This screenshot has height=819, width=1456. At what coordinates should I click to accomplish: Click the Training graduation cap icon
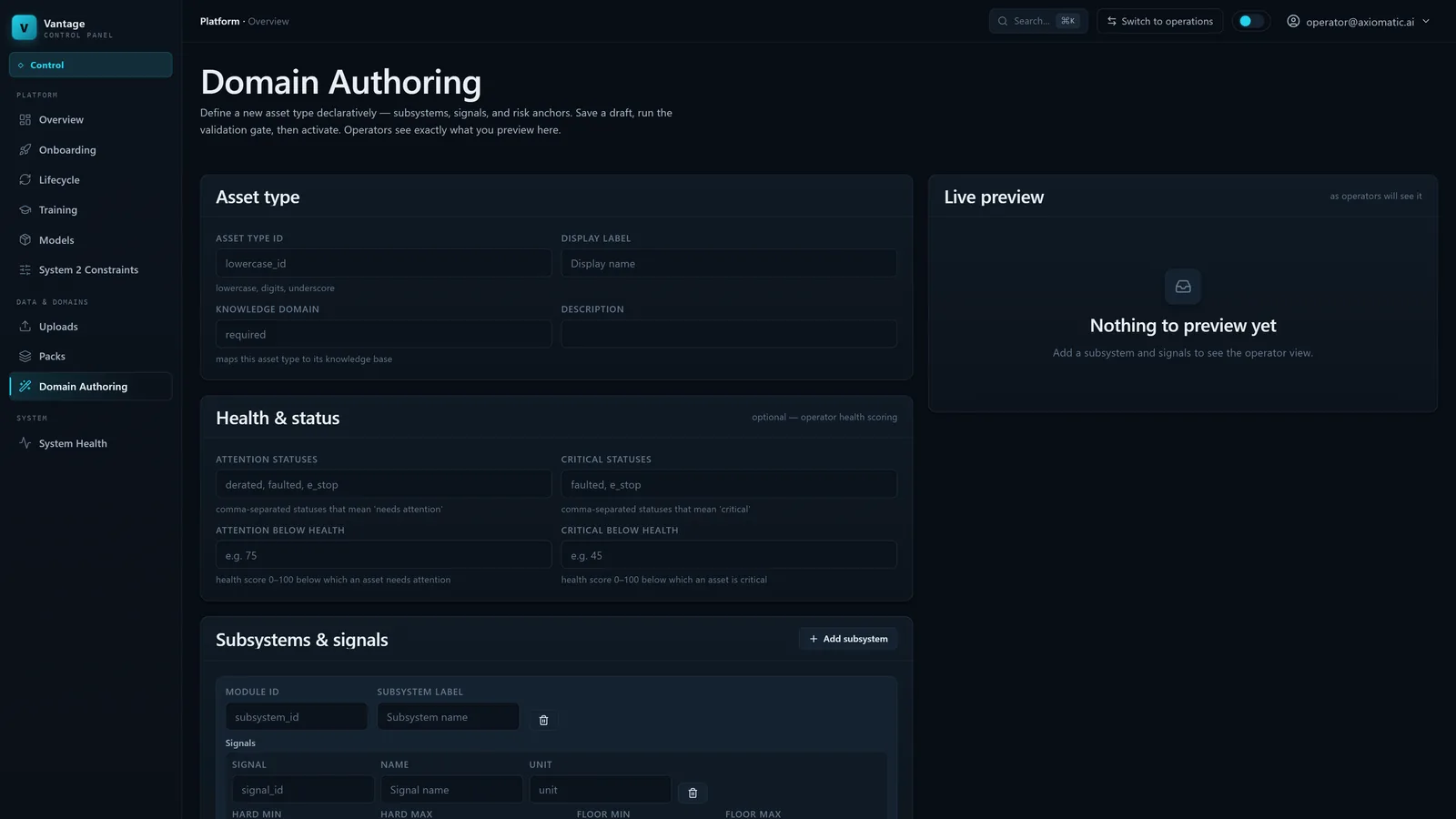click(25, 209)
